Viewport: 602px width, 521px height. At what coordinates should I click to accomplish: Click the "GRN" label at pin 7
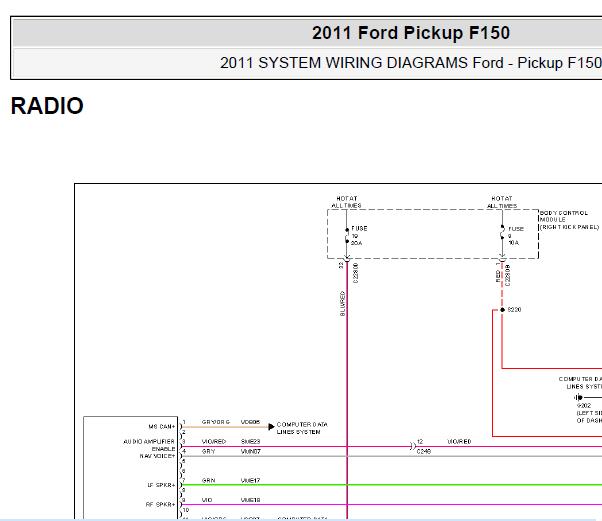click(208, 480)
